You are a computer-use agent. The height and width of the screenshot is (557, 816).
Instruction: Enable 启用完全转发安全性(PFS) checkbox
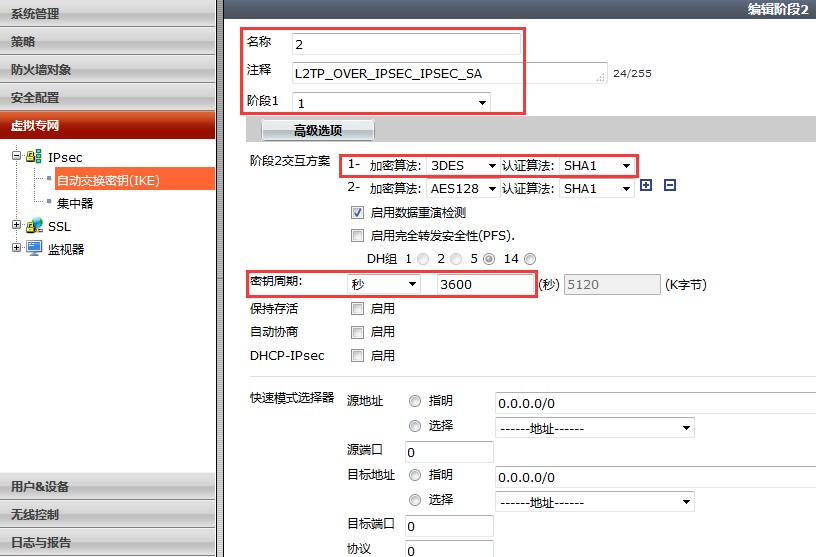point(357,235)
